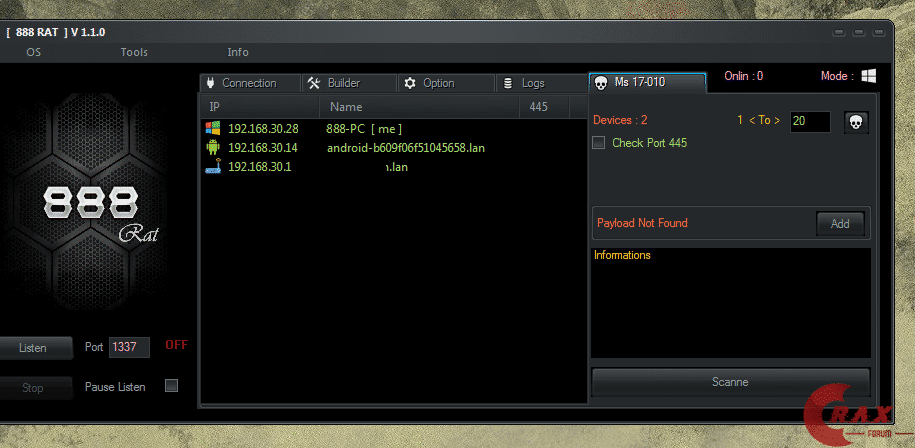Screen dimensions: 915x448
Task: Click the Windows logo next to Mode
Action: [x=869, y=76]
